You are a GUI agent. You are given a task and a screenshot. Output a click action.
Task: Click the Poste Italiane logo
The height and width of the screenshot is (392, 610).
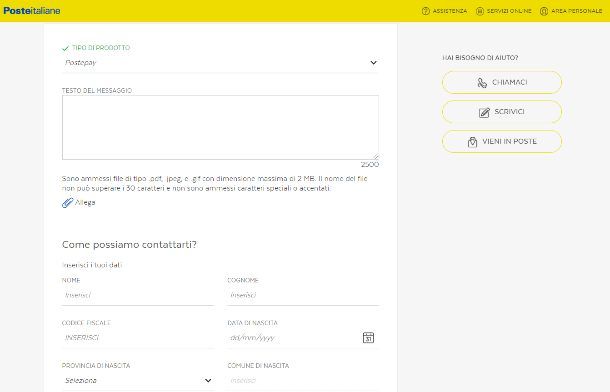pos(32,11)
